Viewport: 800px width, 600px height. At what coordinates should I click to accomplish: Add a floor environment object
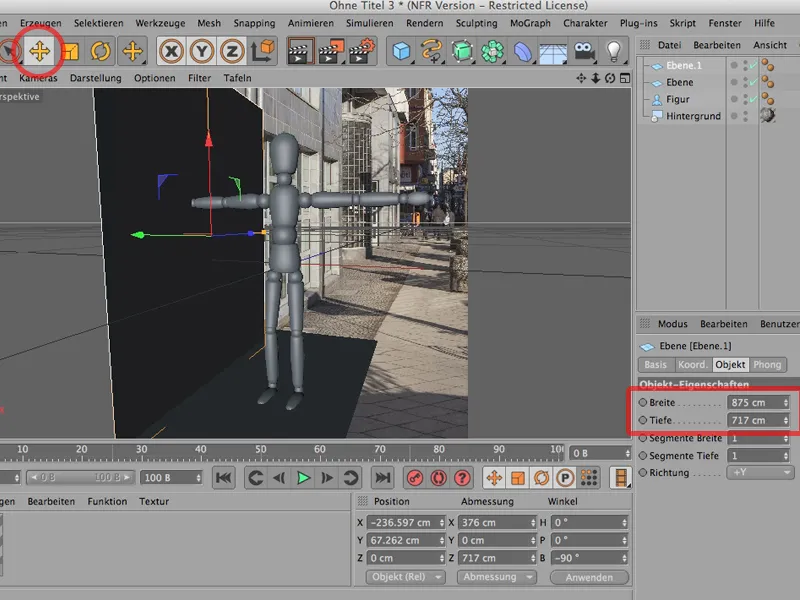point(553,51)
